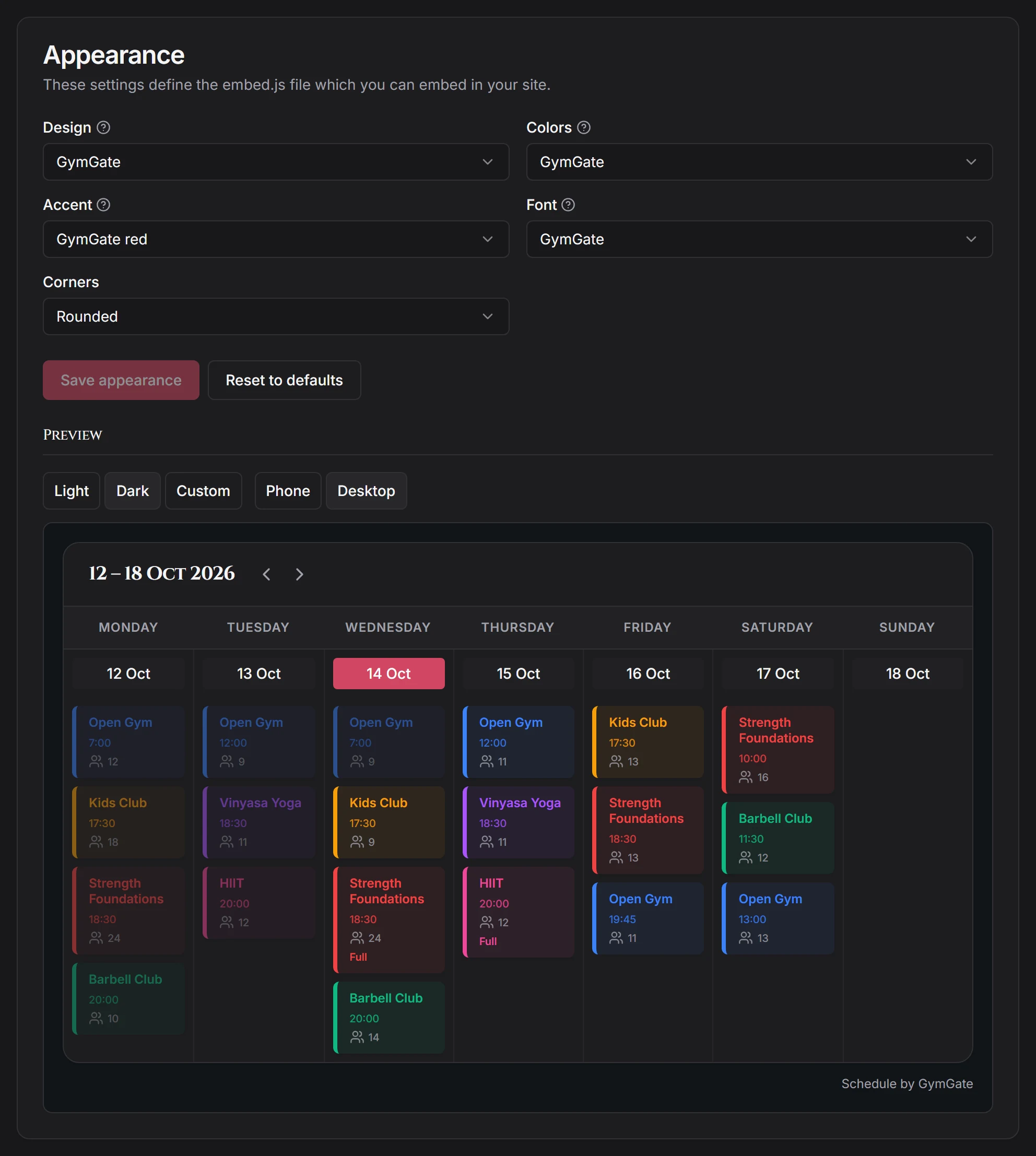Open Saturday Strength Foundations 10:00 class
1036x1156 pixels.
point(778,750)
